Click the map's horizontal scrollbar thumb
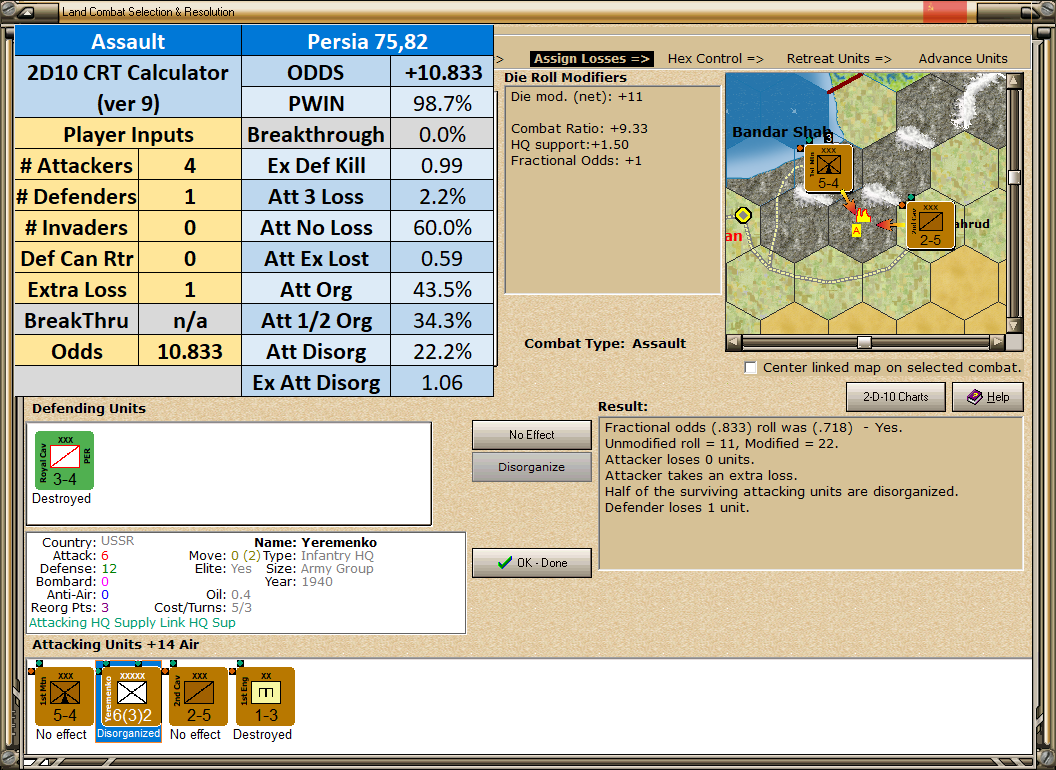 pyautogui.click(x=864, y=342)
